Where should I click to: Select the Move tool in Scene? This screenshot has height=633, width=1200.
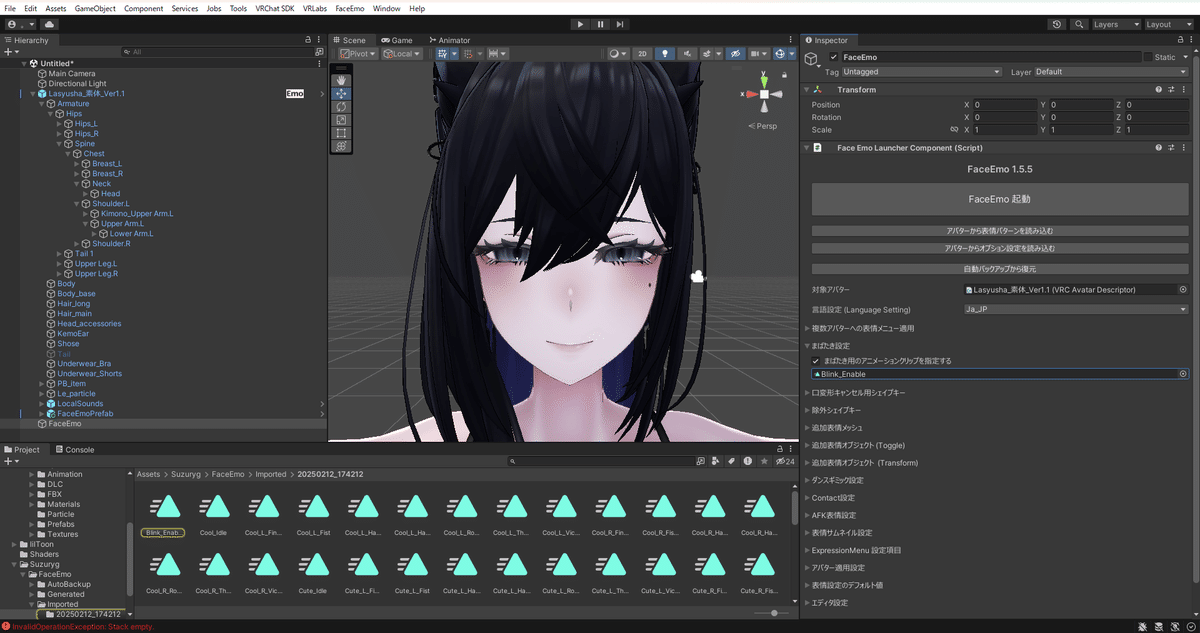point(341,93)
